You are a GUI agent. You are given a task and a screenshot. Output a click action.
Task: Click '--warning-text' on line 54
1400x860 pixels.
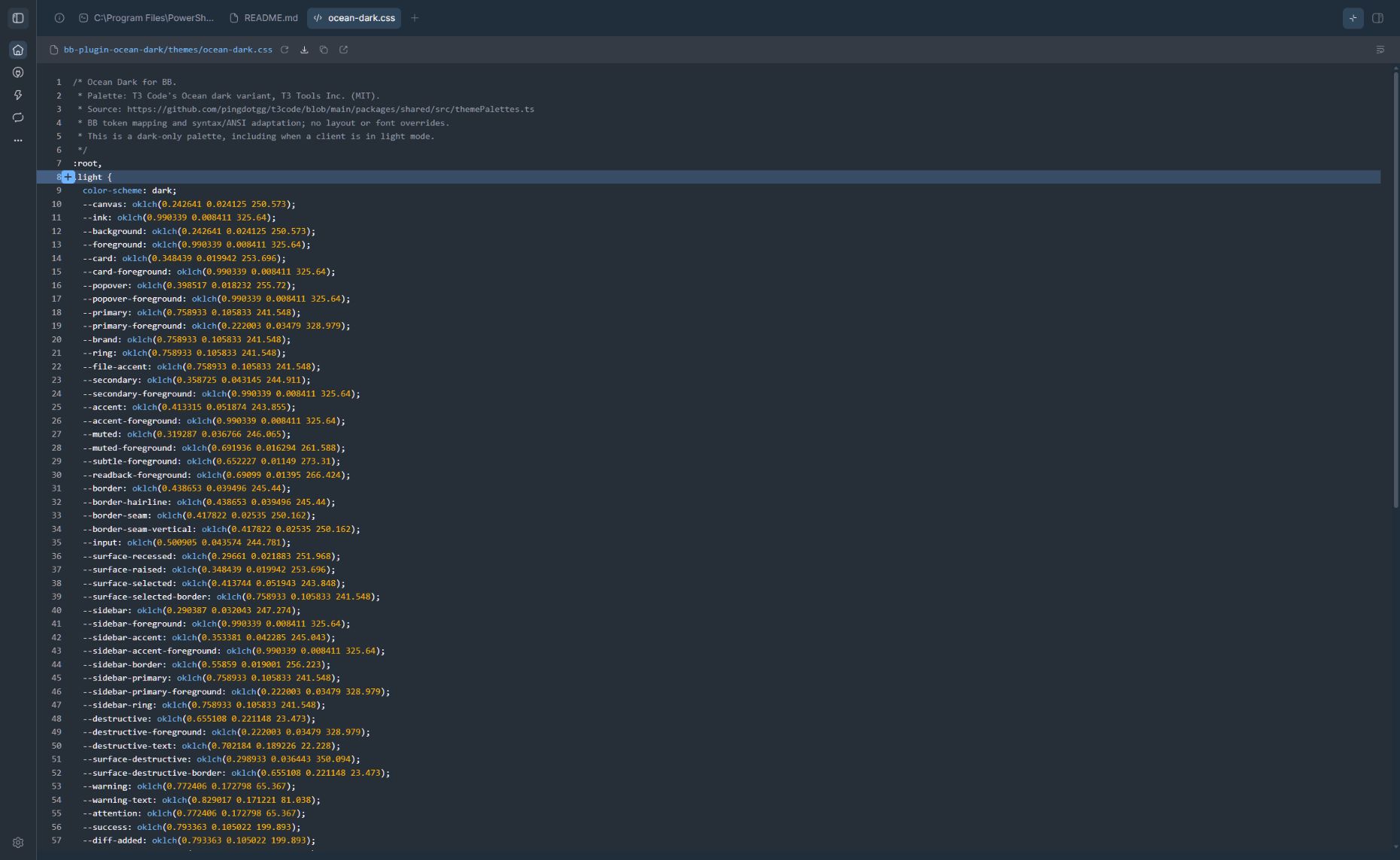120,800
